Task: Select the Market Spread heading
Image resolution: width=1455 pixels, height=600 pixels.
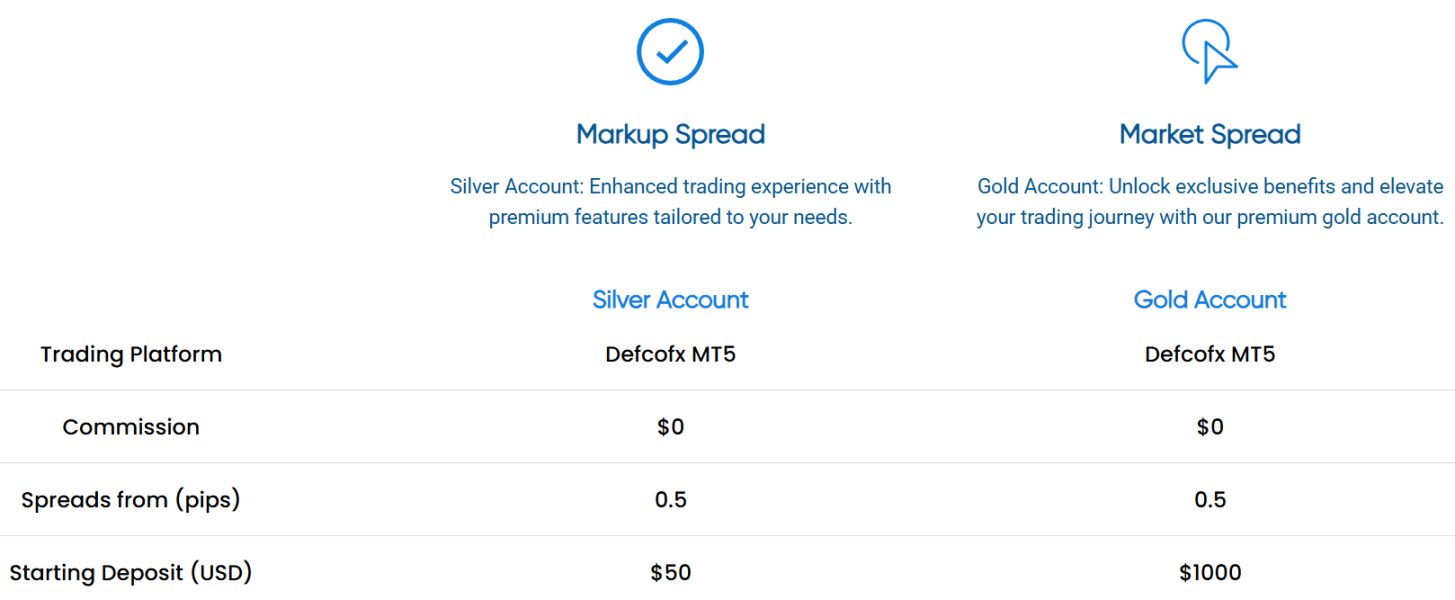Action: click(x=1210, y=134)
